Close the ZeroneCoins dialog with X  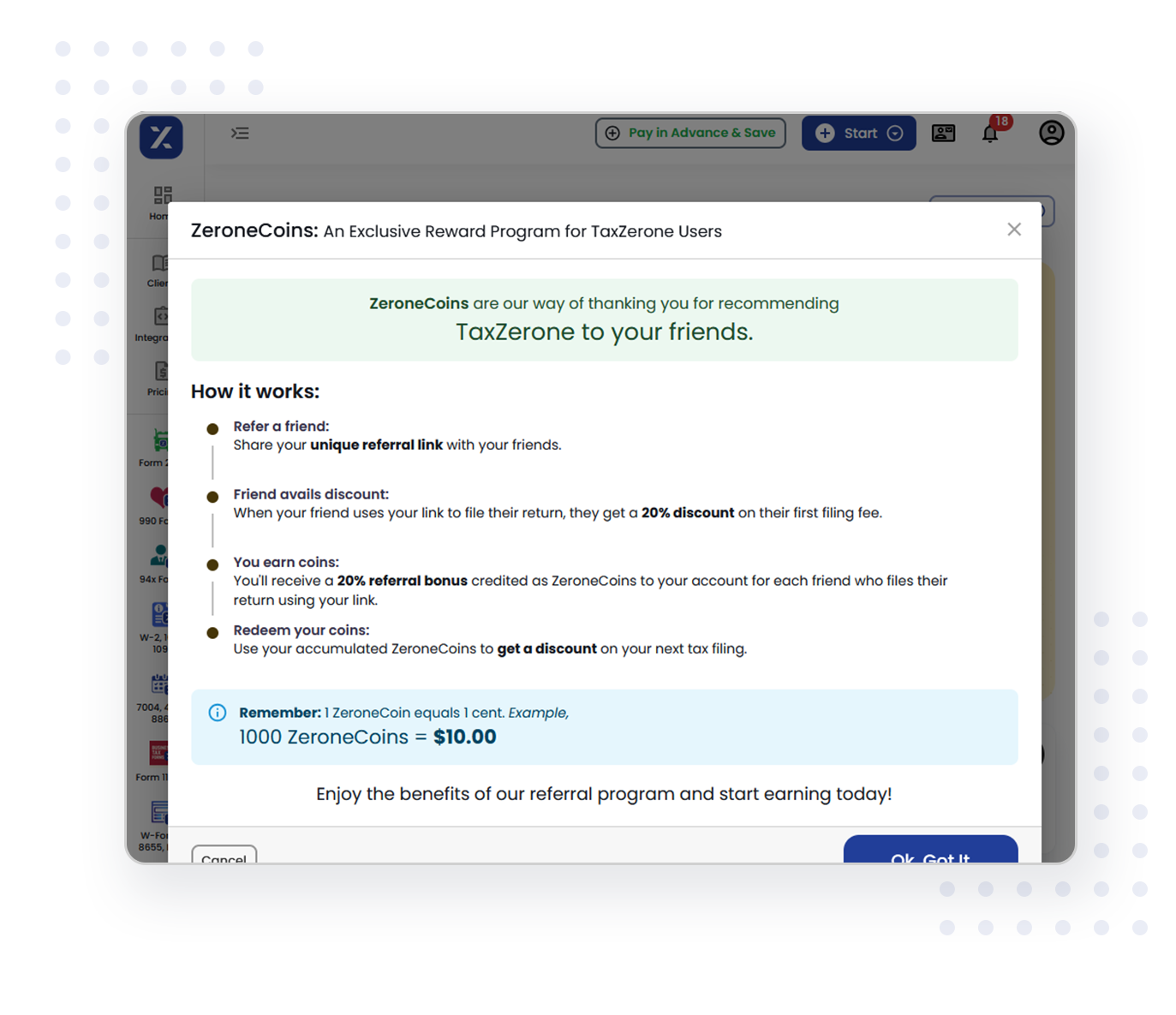tap(1014, 230)
